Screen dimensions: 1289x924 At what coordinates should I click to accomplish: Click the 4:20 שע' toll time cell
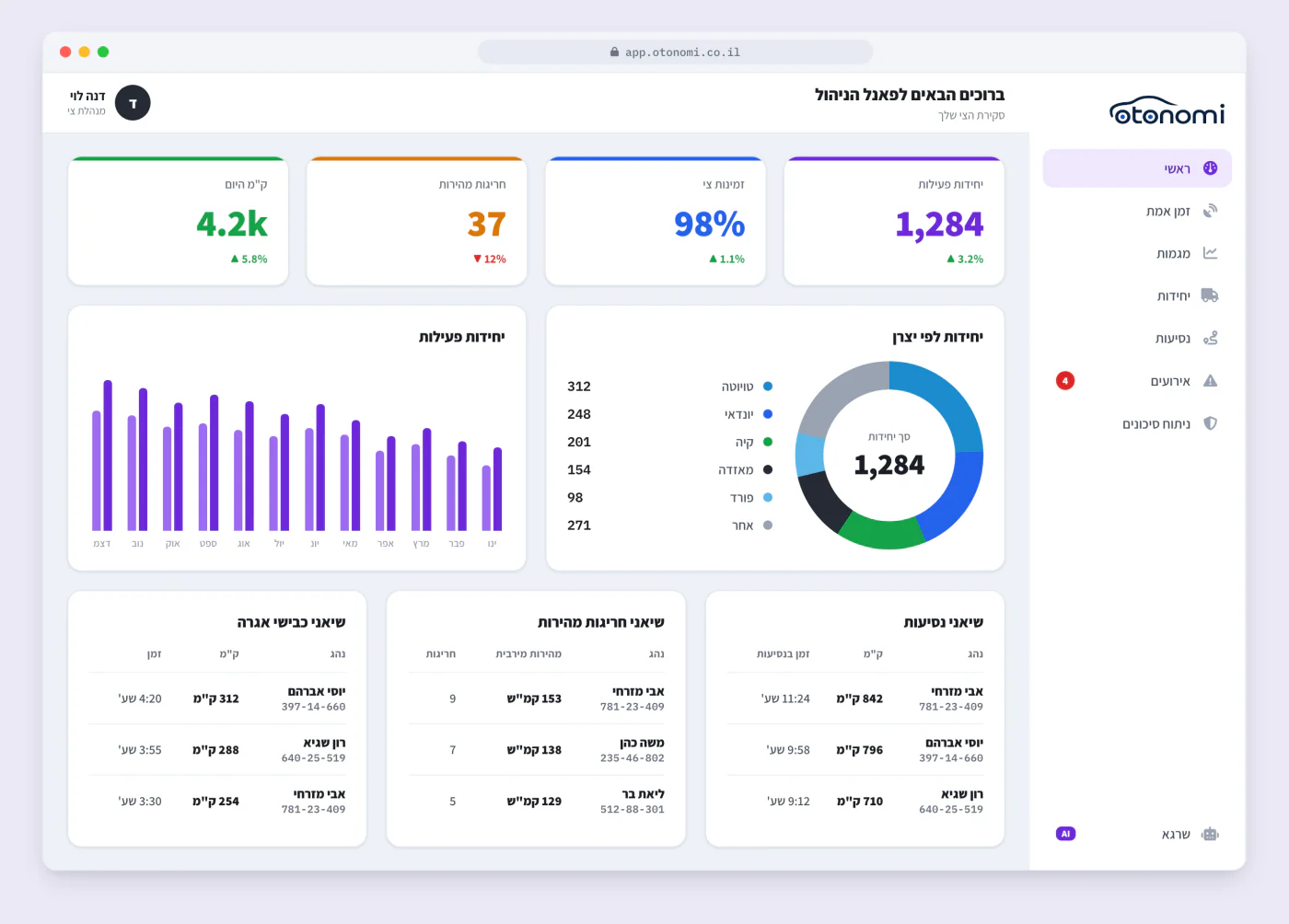coord(140,699)
